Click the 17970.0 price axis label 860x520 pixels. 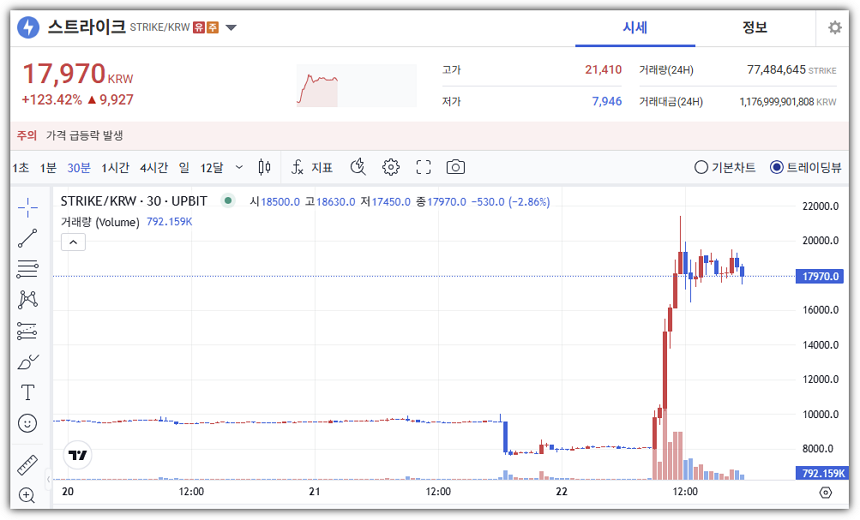point(820,276)
